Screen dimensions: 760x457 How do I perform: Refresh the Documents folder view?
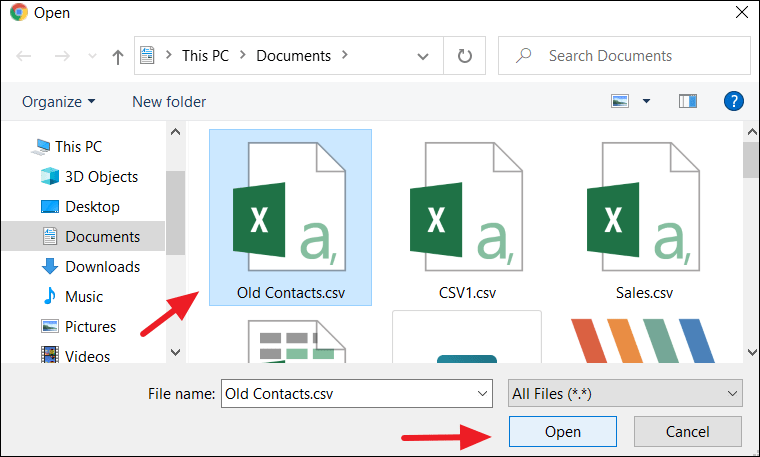[x=464, y=56]
